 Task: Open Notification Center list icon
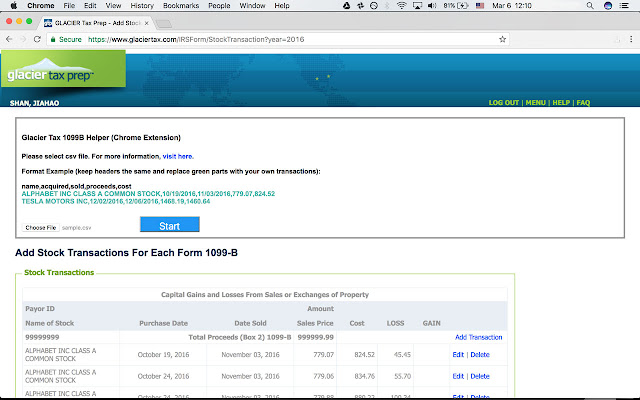624,6
